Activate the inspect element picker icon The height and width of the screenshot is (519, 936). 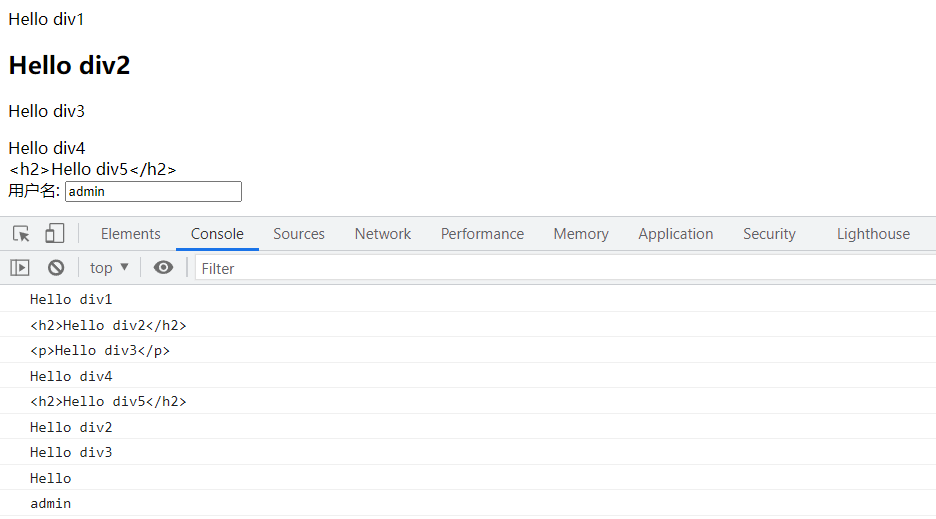pyautogui.click(x=21, y=234)
